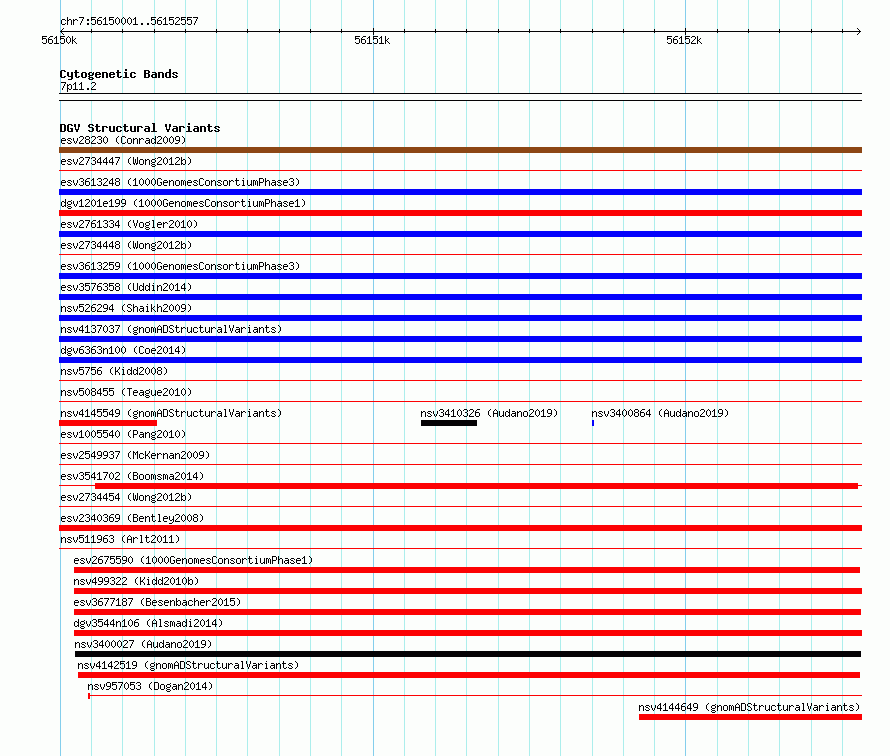
Task: Click the long black nsv3400027 bar
Action: [x=468, y=654]
